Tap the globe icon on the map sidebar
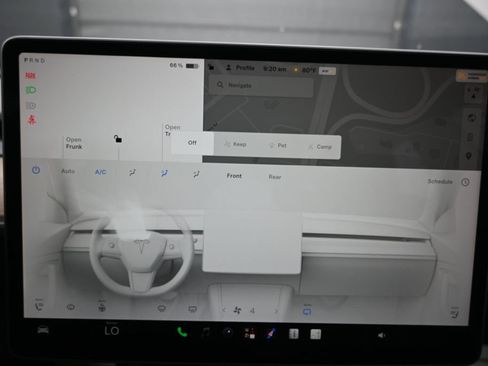Screen dimensions: 488x366 [x=471, y=117]
